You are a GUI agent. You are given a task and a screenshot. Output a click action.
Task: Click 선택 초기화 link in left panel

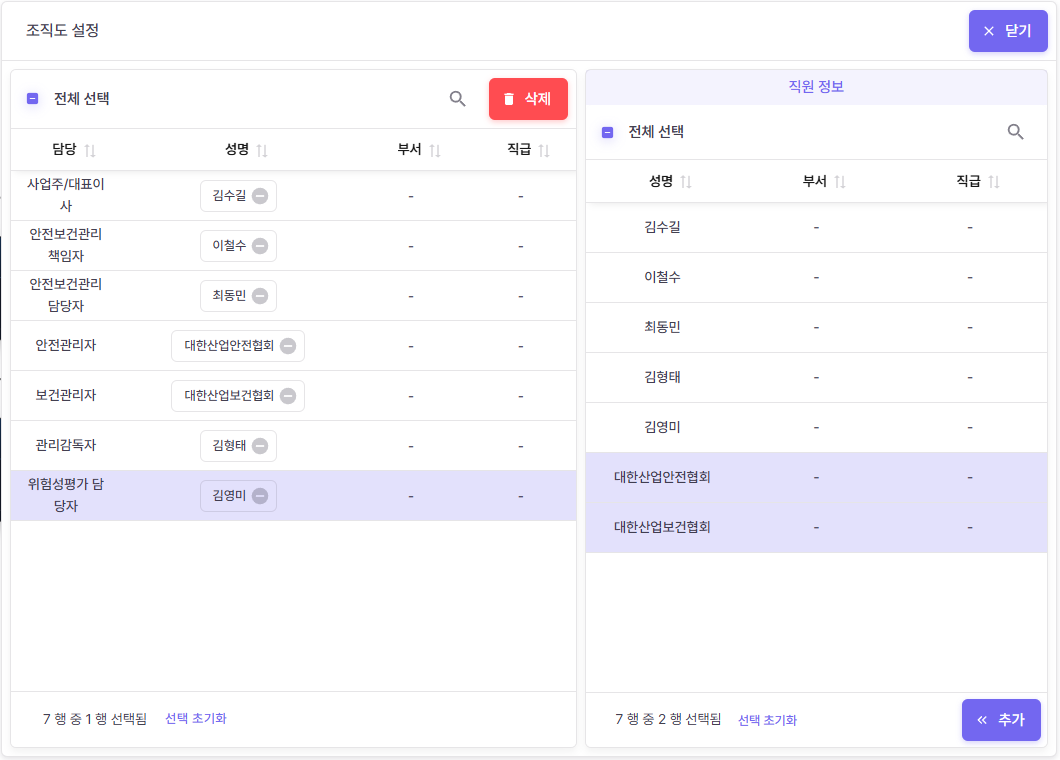click(196, 718)
